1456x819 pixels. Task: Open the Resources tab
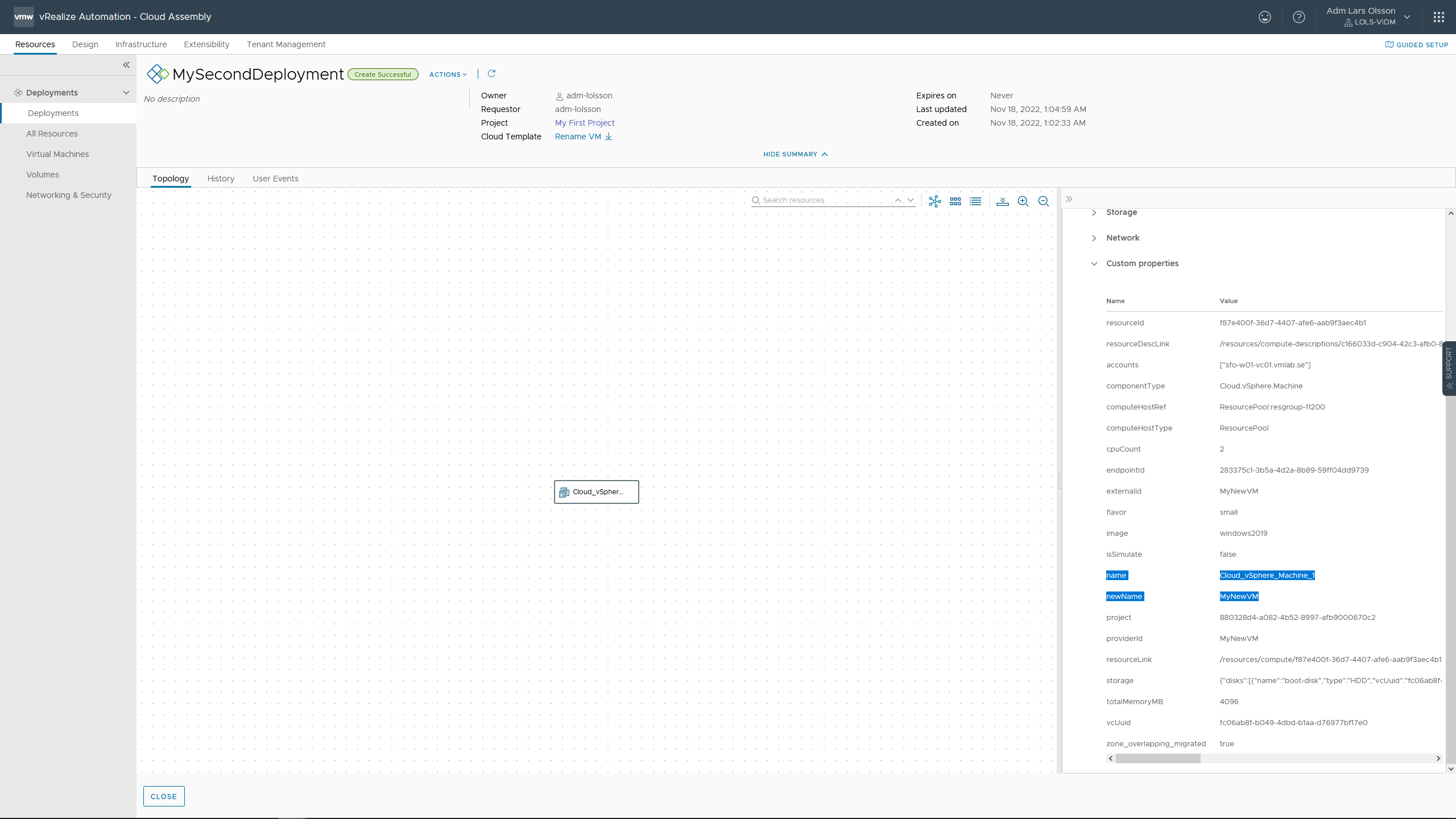pos(35,44)
